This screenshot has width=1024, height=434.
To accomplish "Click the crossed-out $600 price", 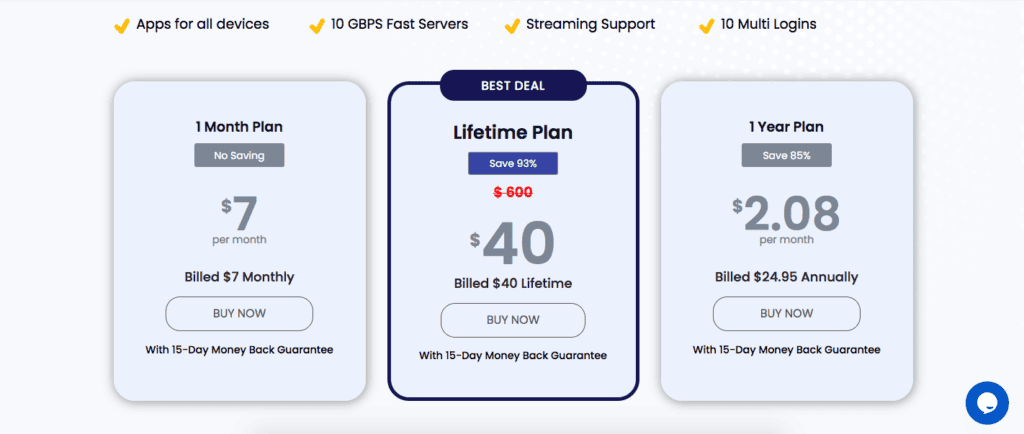I will pos(513,192).
